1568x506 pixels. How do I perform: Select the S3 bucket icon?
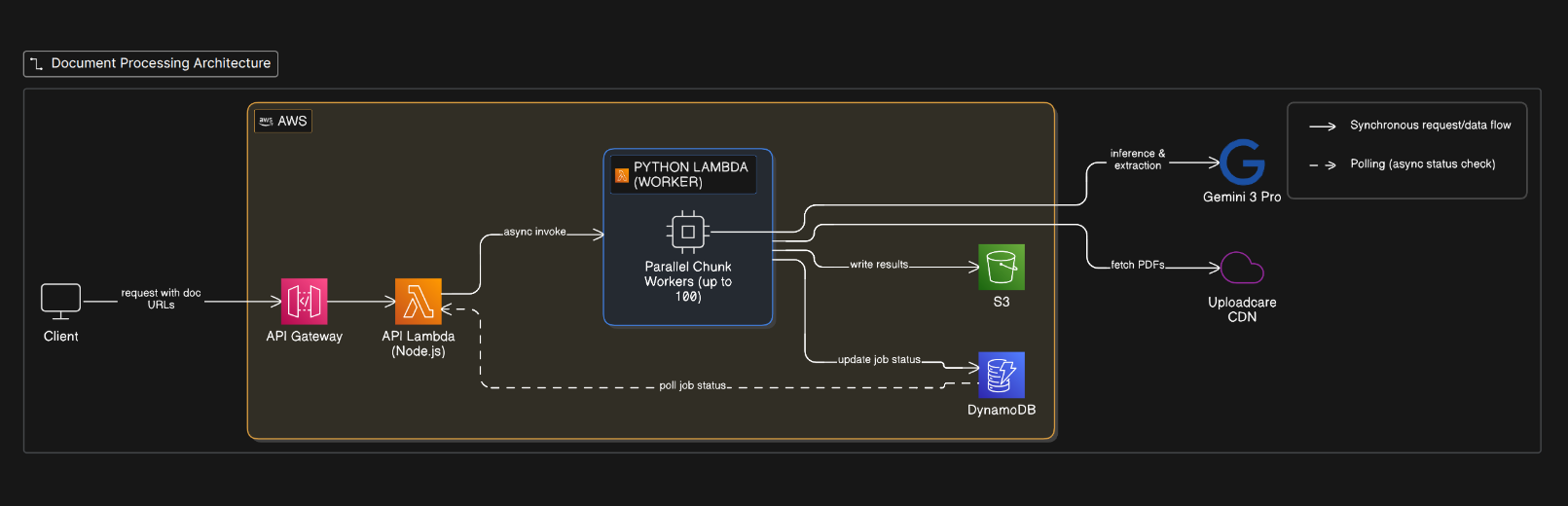[x=1002, y=267]
